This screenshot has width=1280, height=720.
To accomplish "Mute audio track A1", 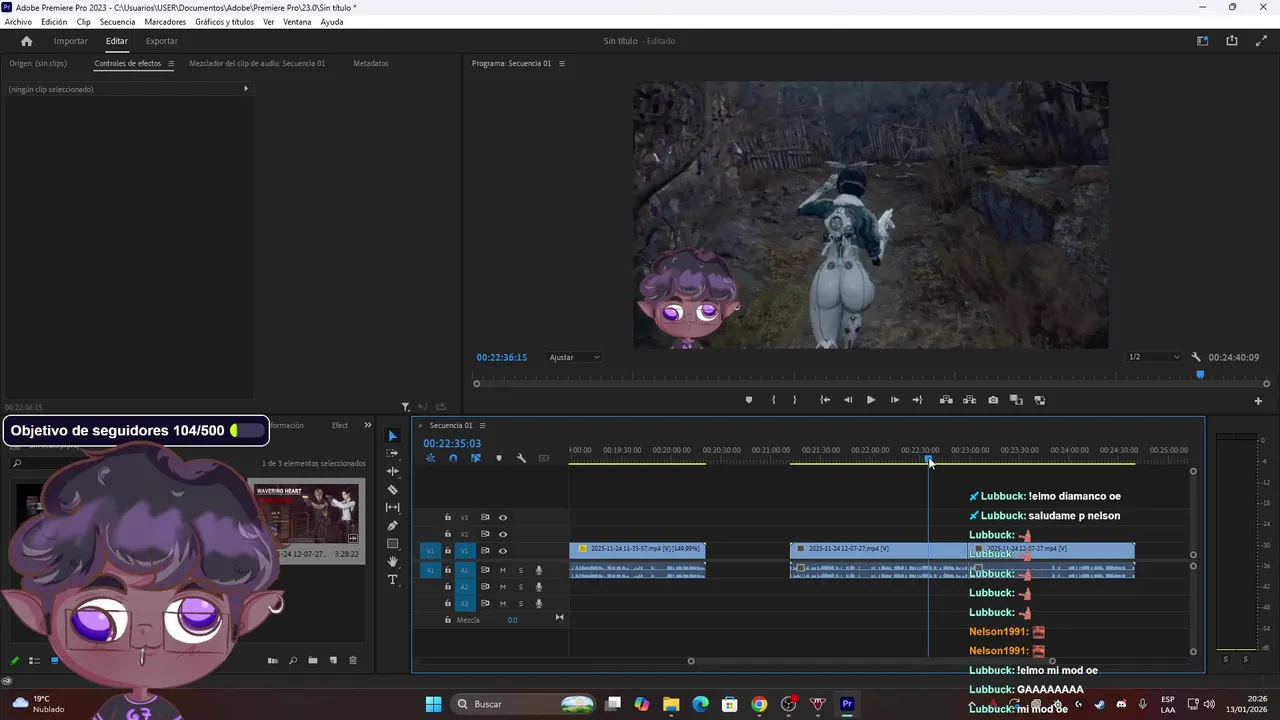I will tap(503, 571).
